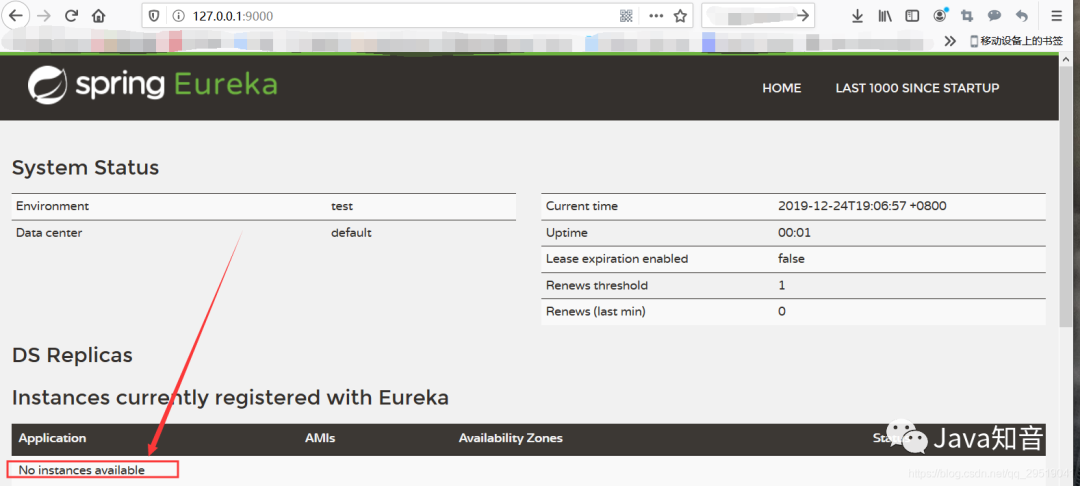Show site information icon in address bar

(178, 16)
